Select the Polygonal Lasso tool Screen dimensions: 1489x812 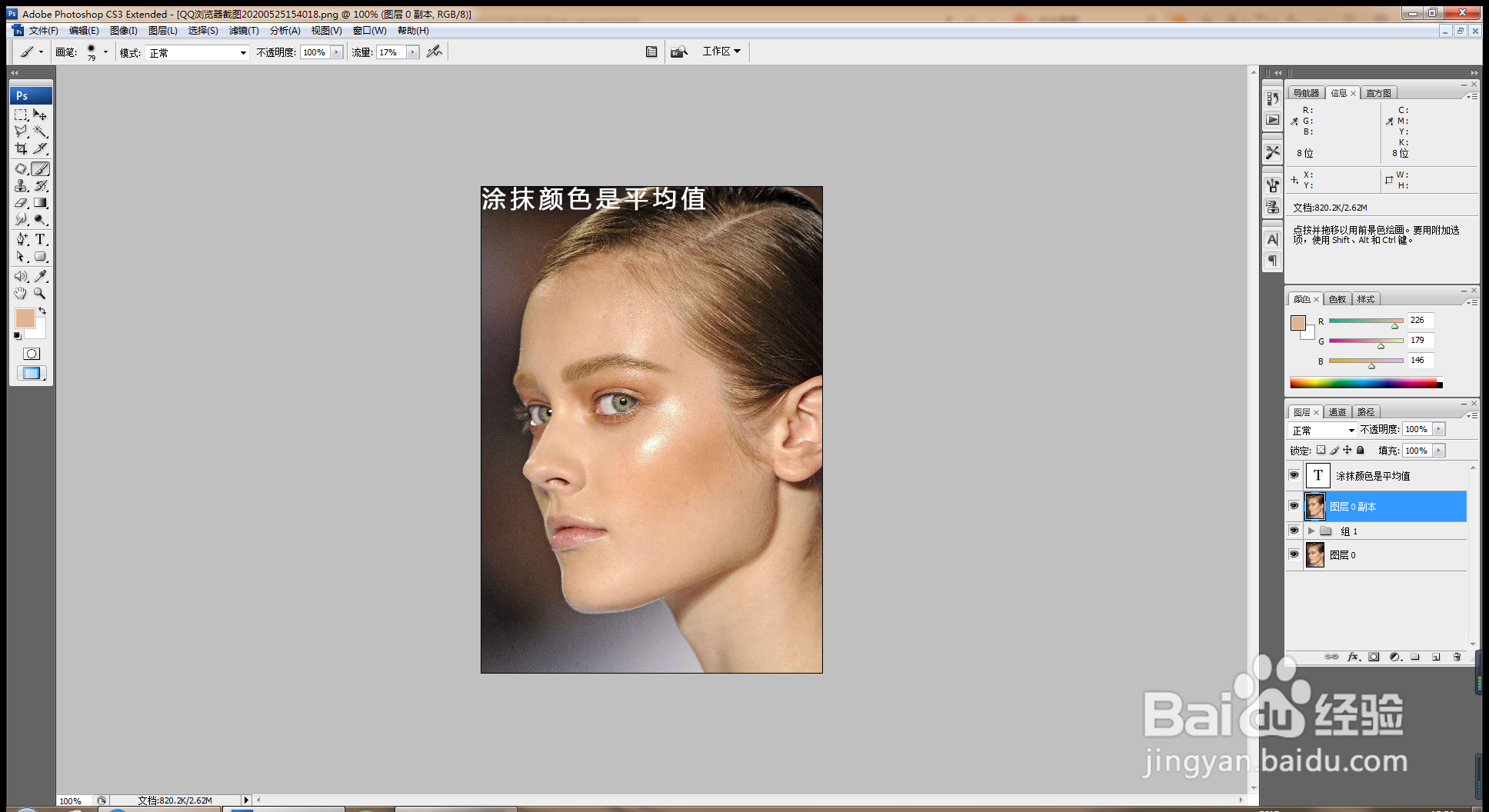pyautogui.click(x=22, y=131)
